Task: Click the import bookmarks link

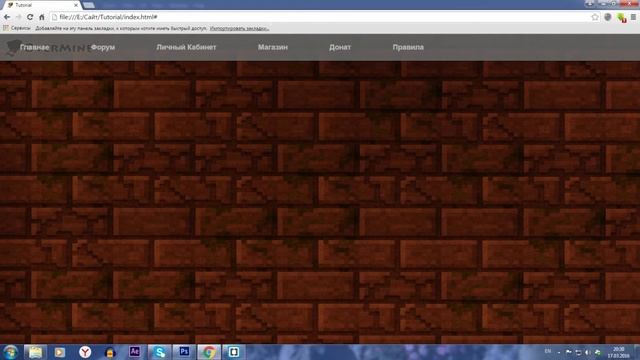Action: point(239,29)
